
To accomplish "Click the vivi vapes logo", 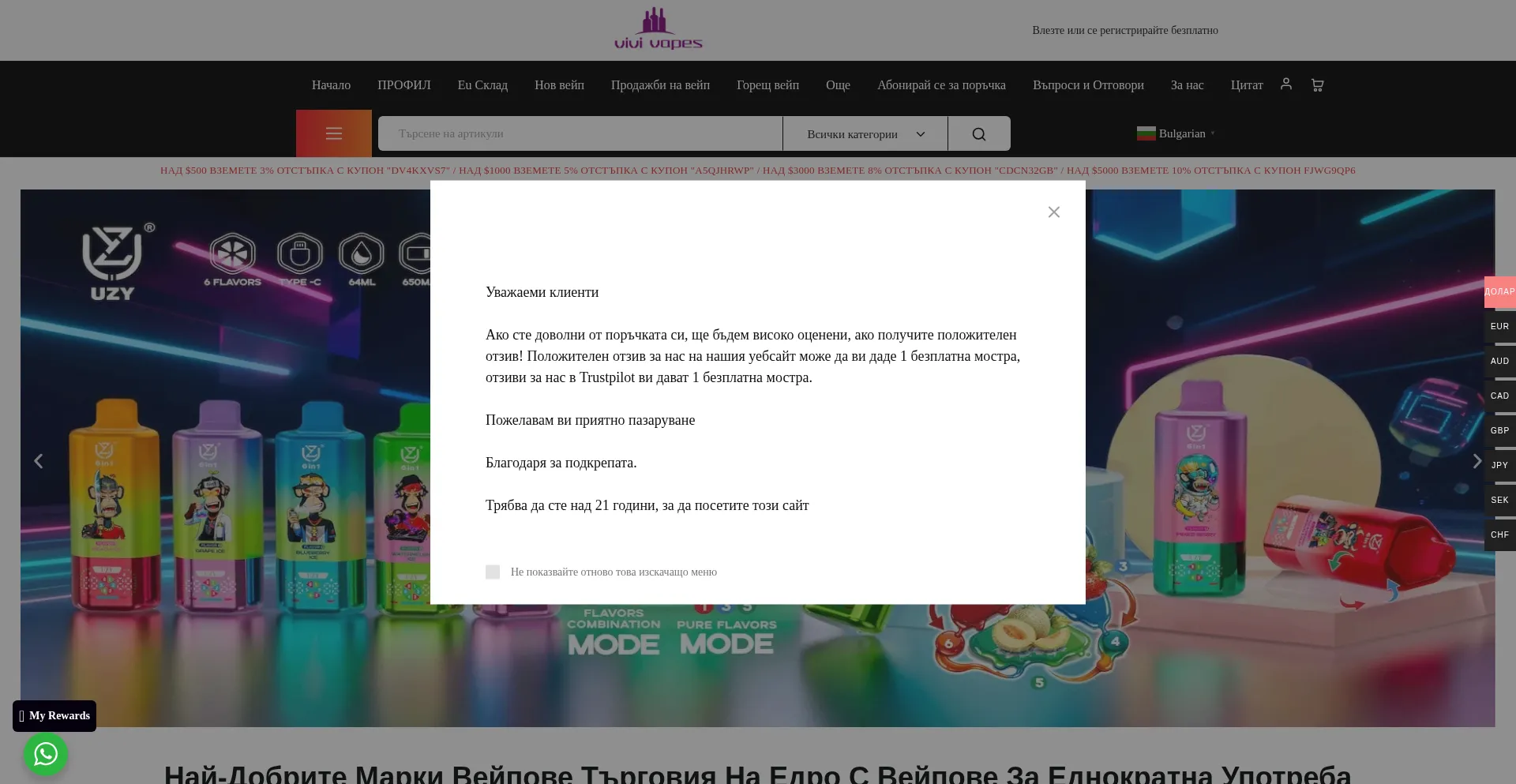I will tap(659, 29).
